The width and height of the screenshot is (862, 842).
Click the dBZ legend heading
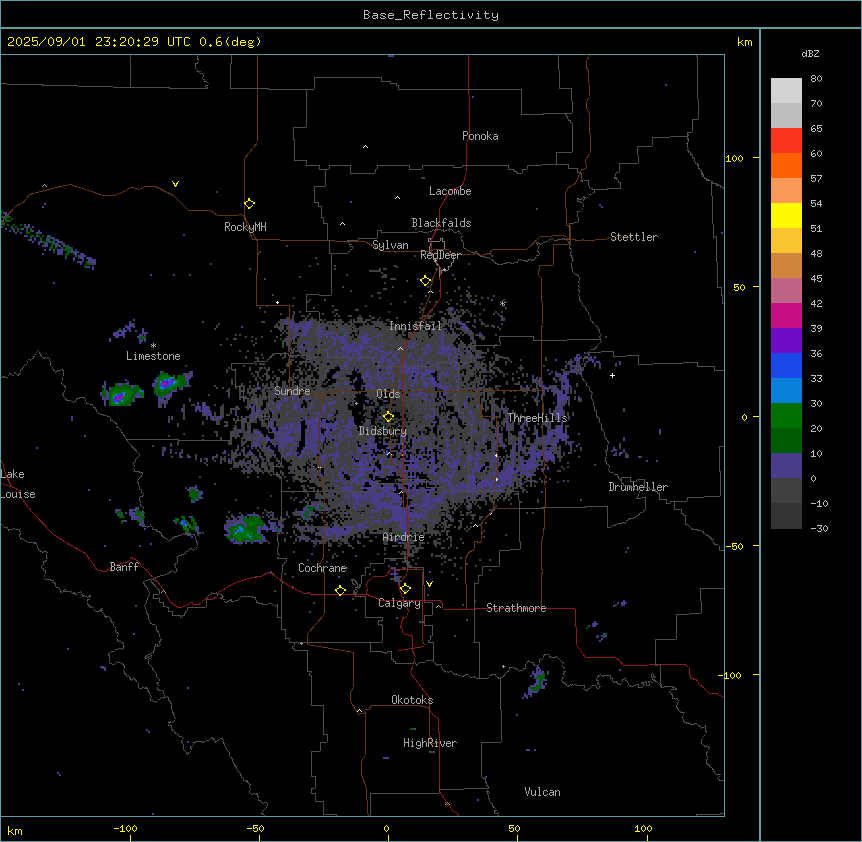pos(810,53)
